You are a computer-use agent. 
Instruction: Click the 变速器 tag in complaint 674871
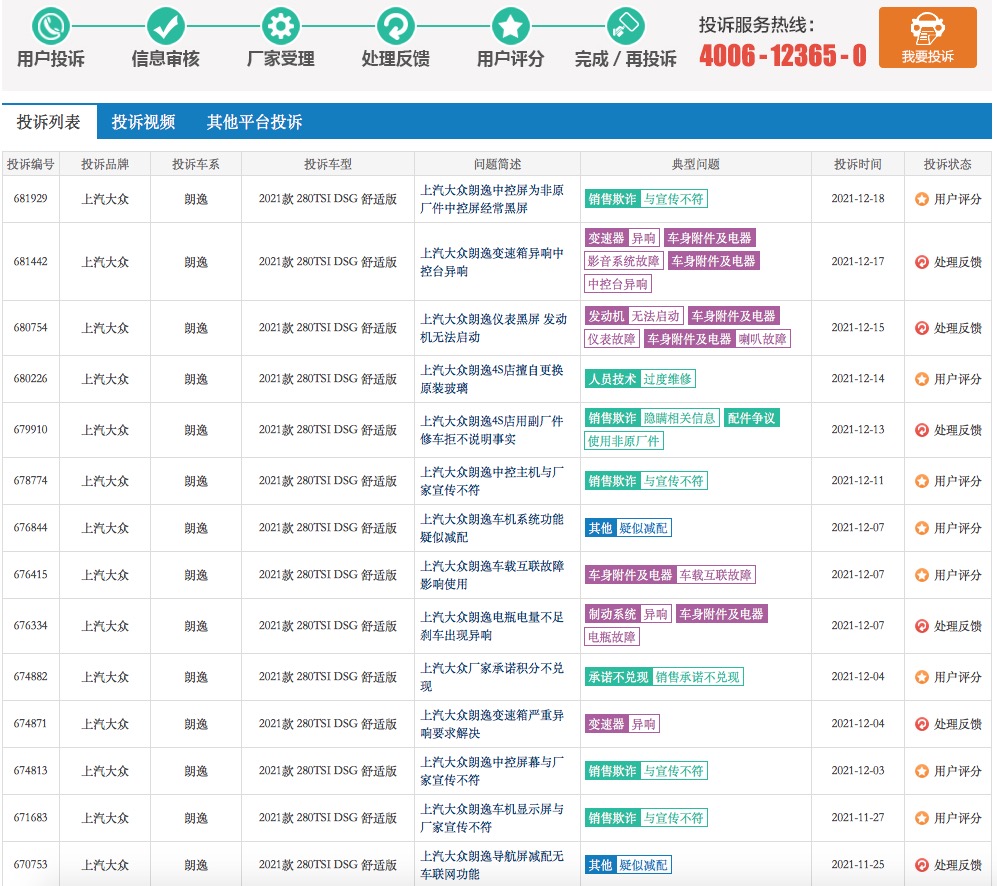click(606, 724)
